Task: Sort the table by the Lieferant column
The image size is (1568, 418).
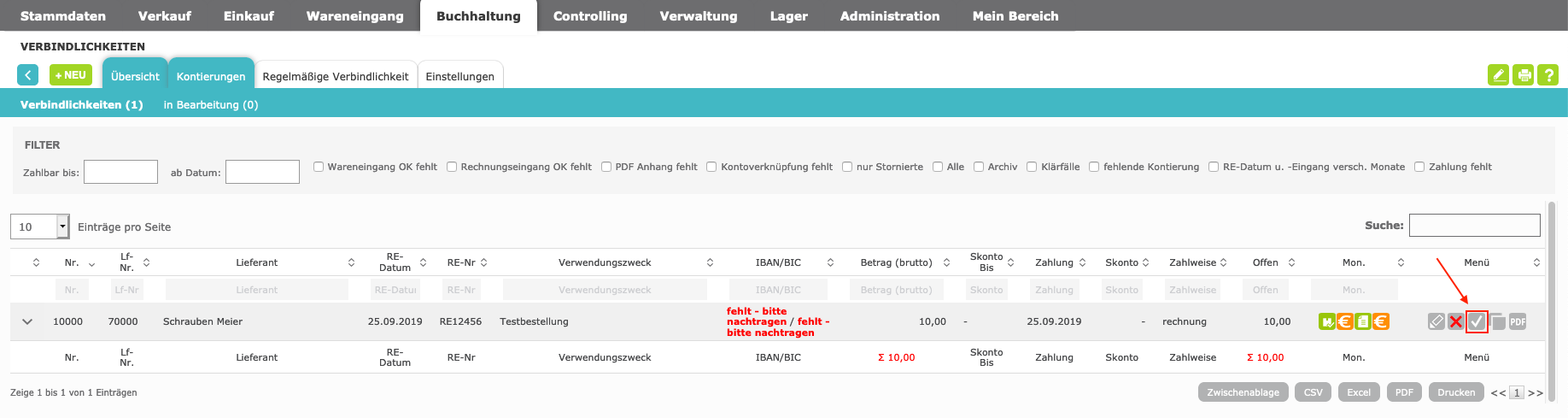Action: pyautogui.click(x=256, y=262)
